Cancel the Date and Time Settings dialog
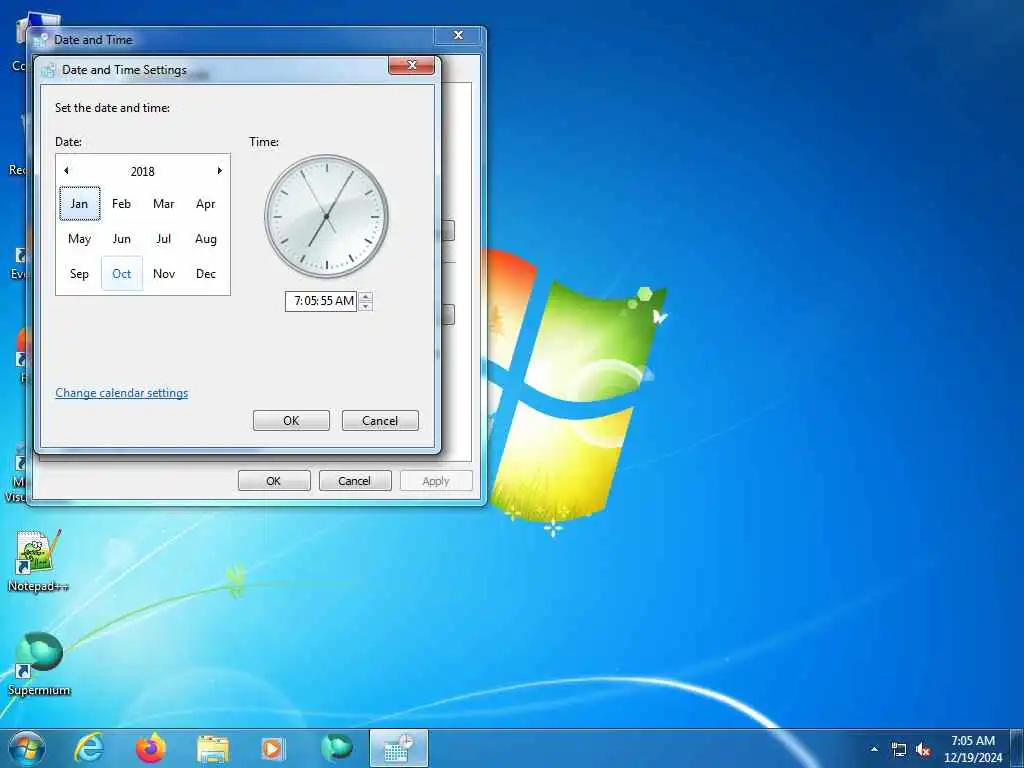Screen dimensions: 1024x768 [x=380, y=421]
